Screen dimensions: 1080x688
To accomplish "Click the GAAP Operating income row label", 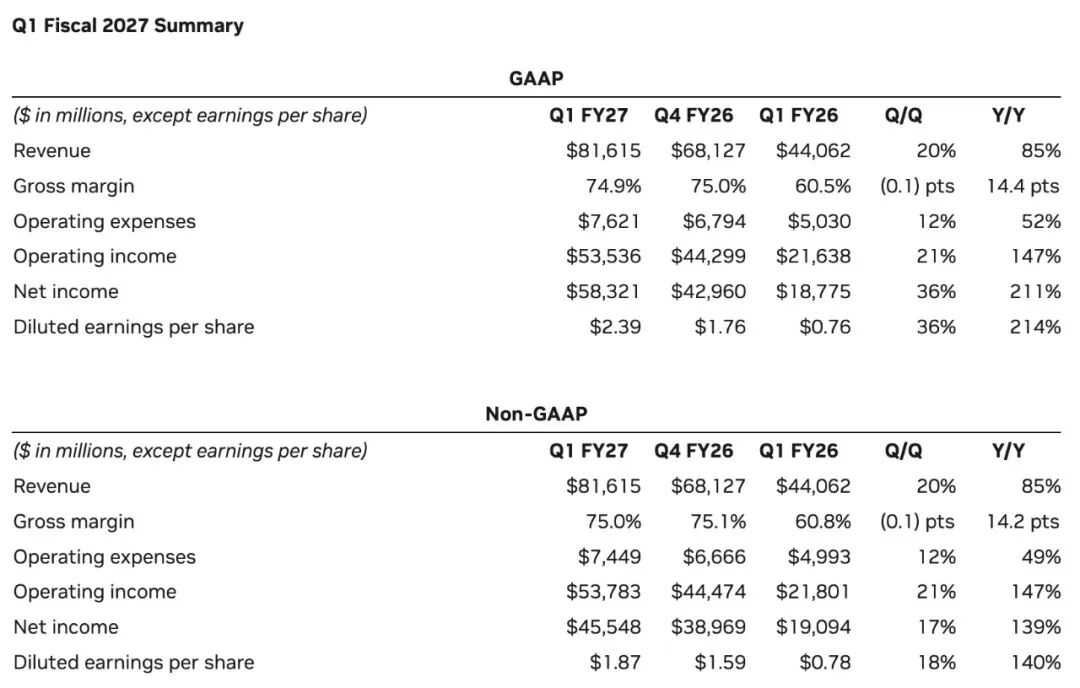I will tap(95, 257).
